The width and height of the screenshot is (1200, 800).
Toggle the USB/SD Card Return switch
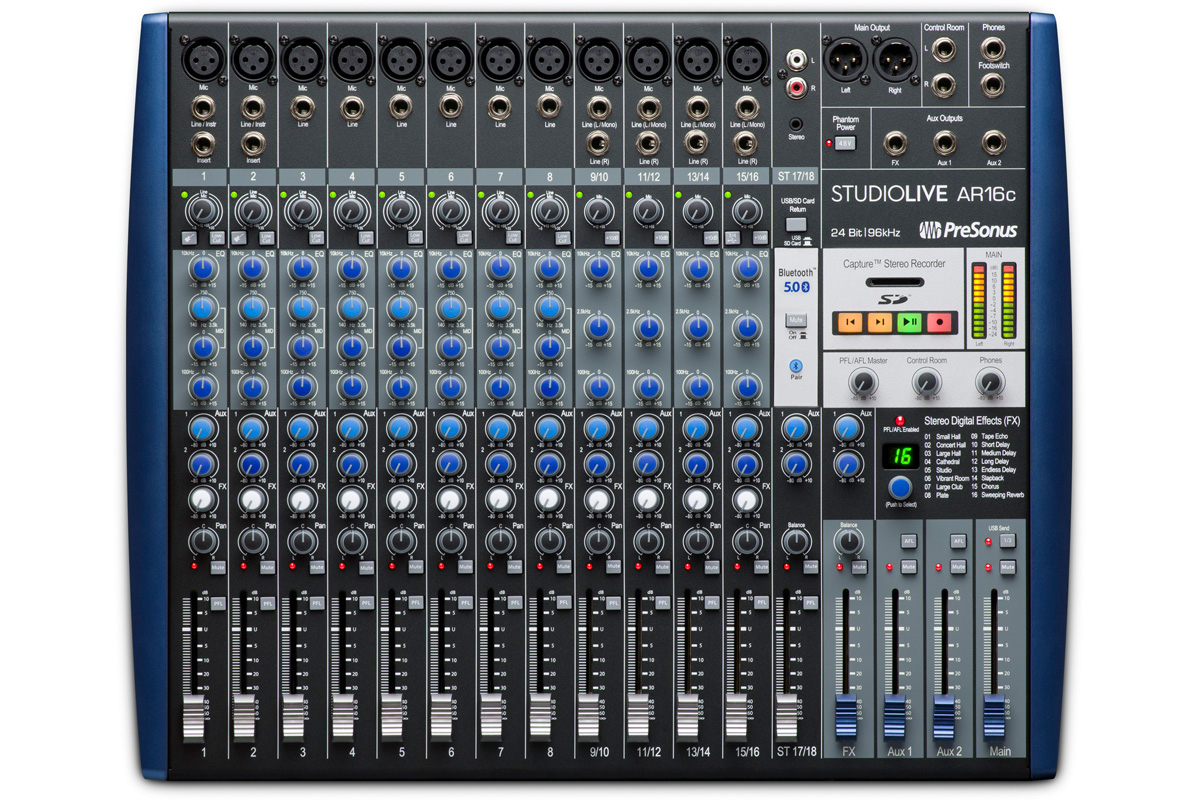click(797, 225)
